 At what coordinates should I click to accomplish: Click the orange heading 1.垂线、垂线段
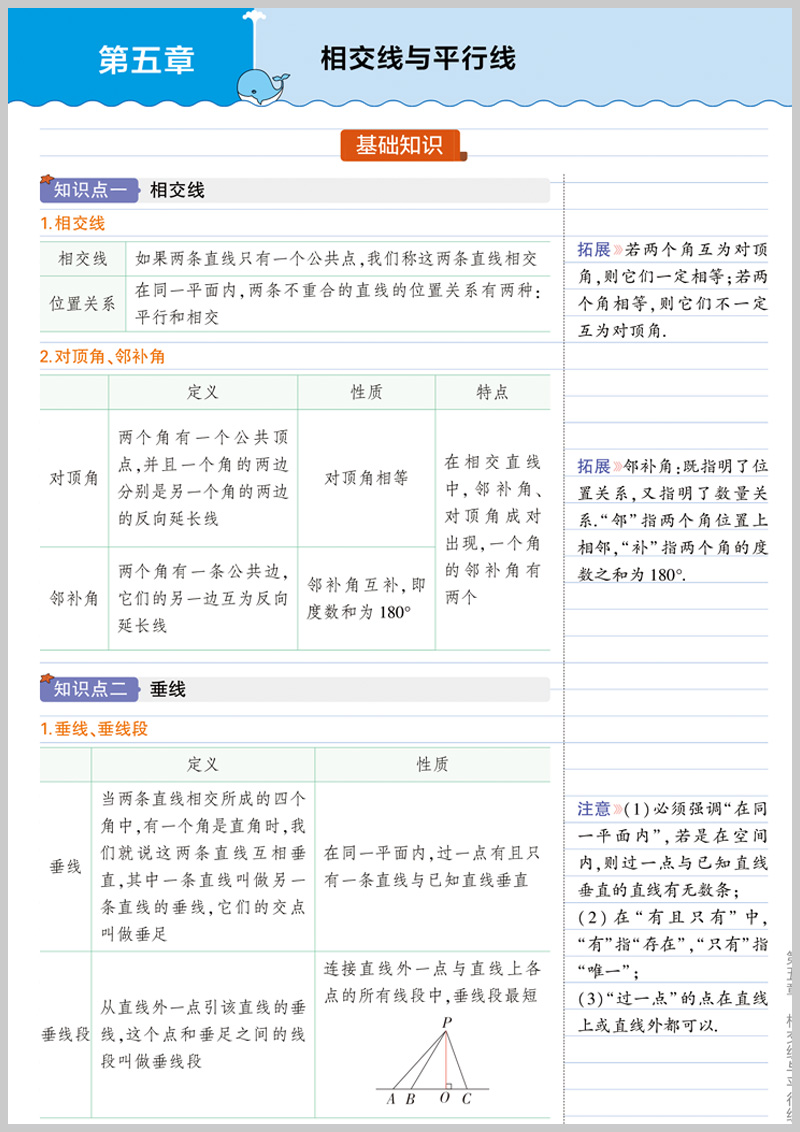click(x=94, y=729)
